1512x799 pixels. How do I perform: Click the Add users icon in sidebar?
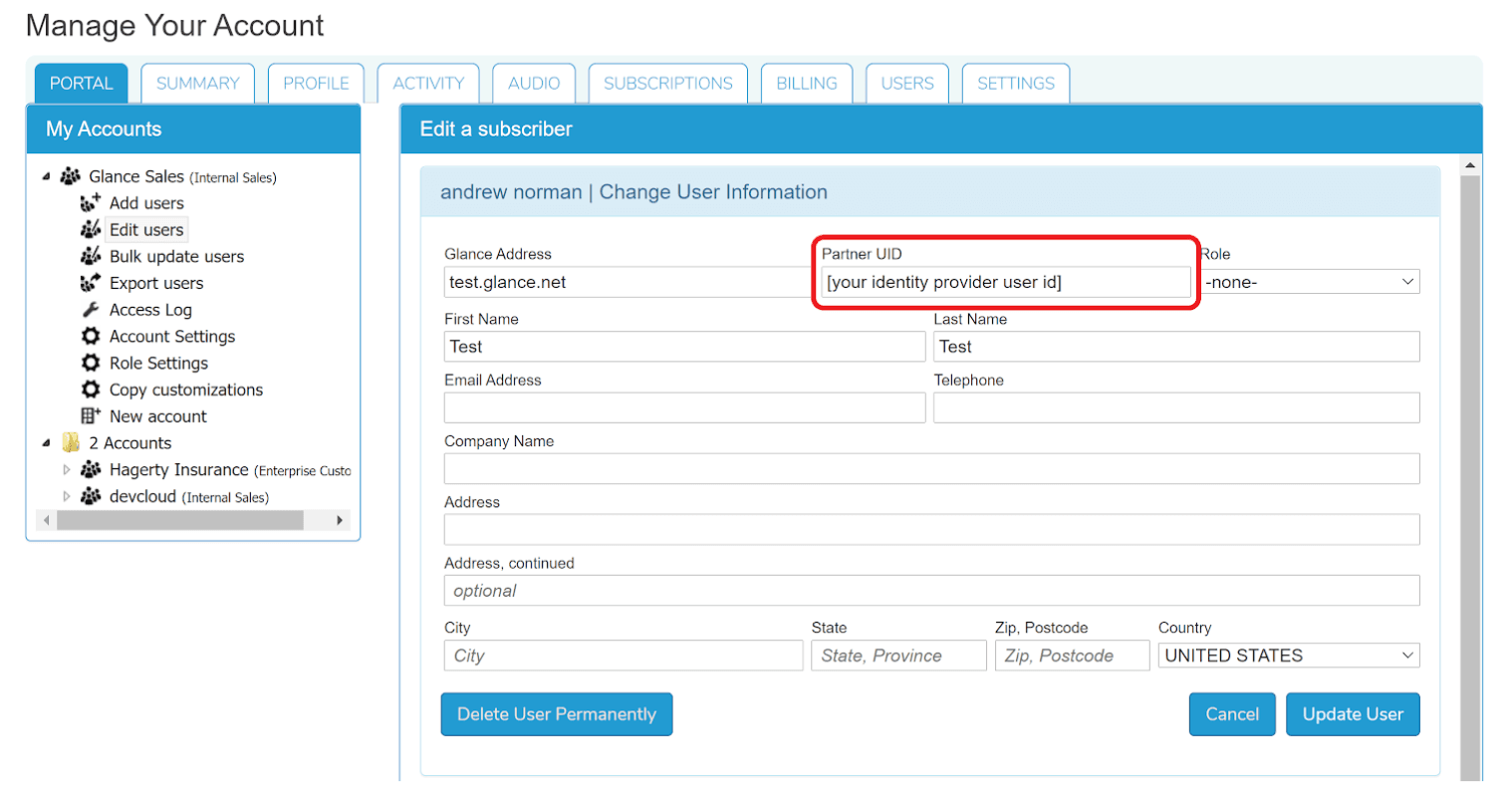coord(91,203)
